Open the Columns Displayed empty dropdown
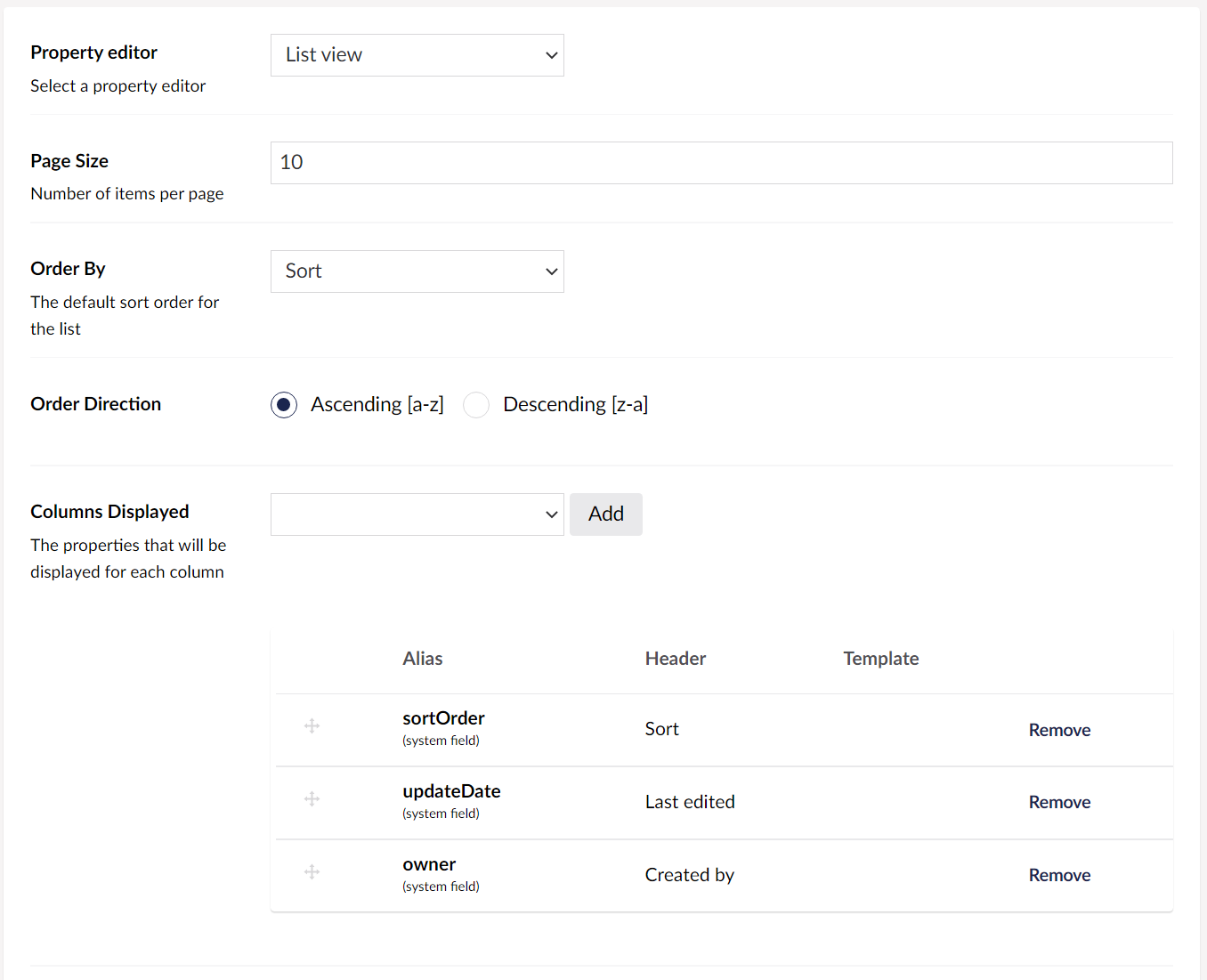1207x980 pixels. (417, 514)
